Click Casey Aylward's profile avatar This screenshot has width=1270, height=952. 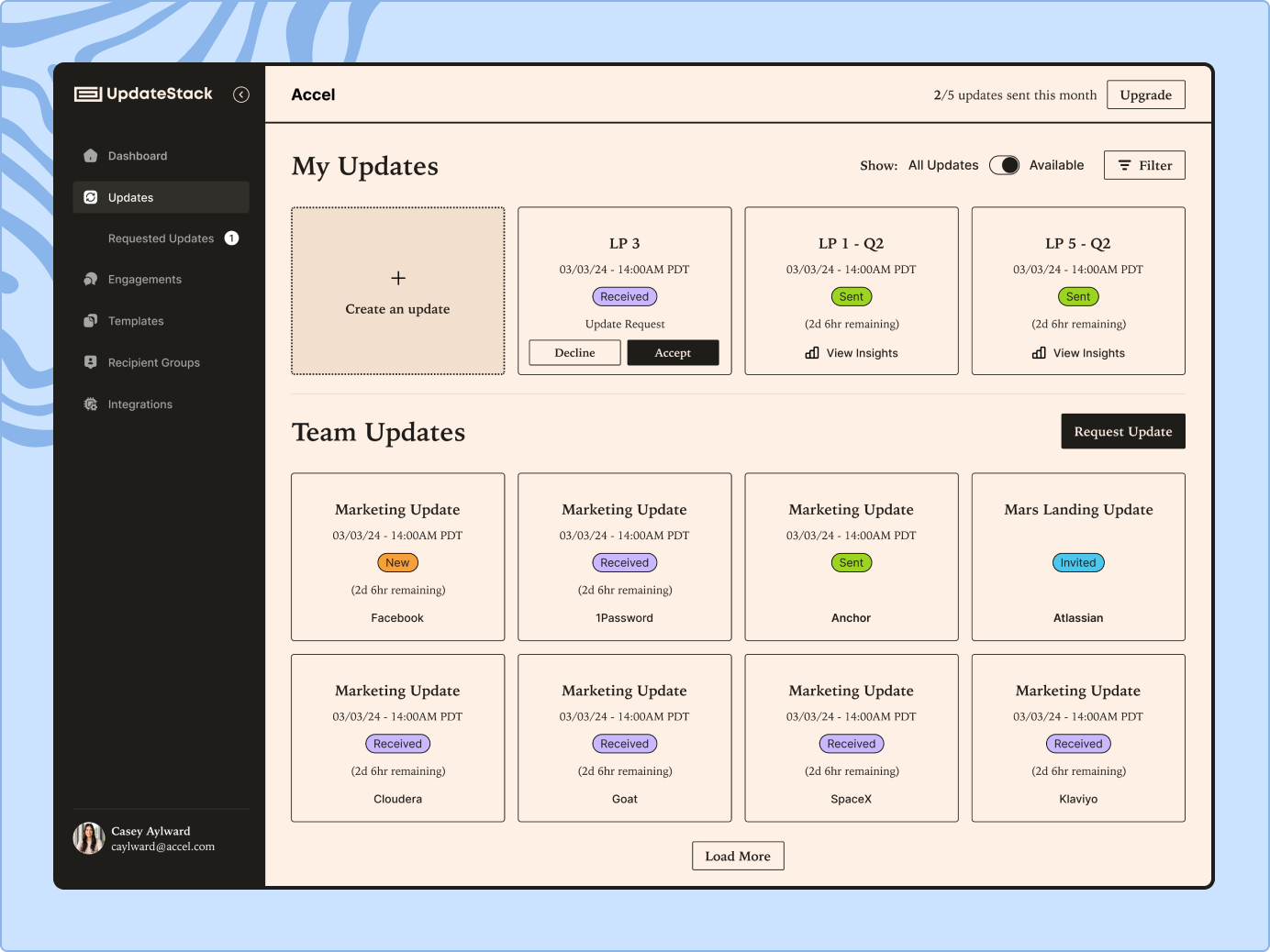click(89, 838)
